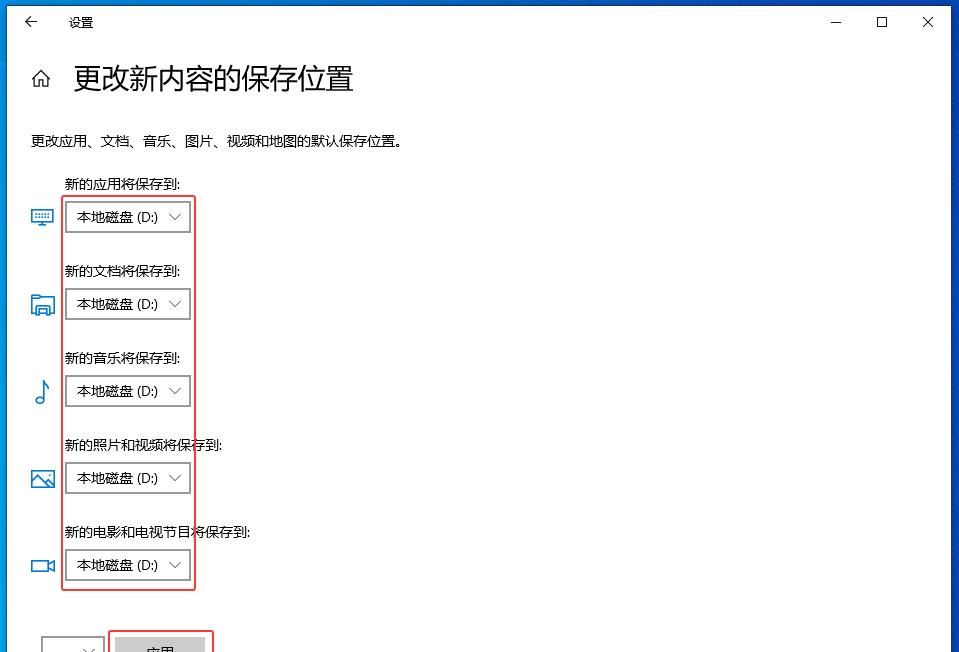Screen dimensions: 959x652
Task: Click the movies video camera icon
Action: [x=42, y=565]
